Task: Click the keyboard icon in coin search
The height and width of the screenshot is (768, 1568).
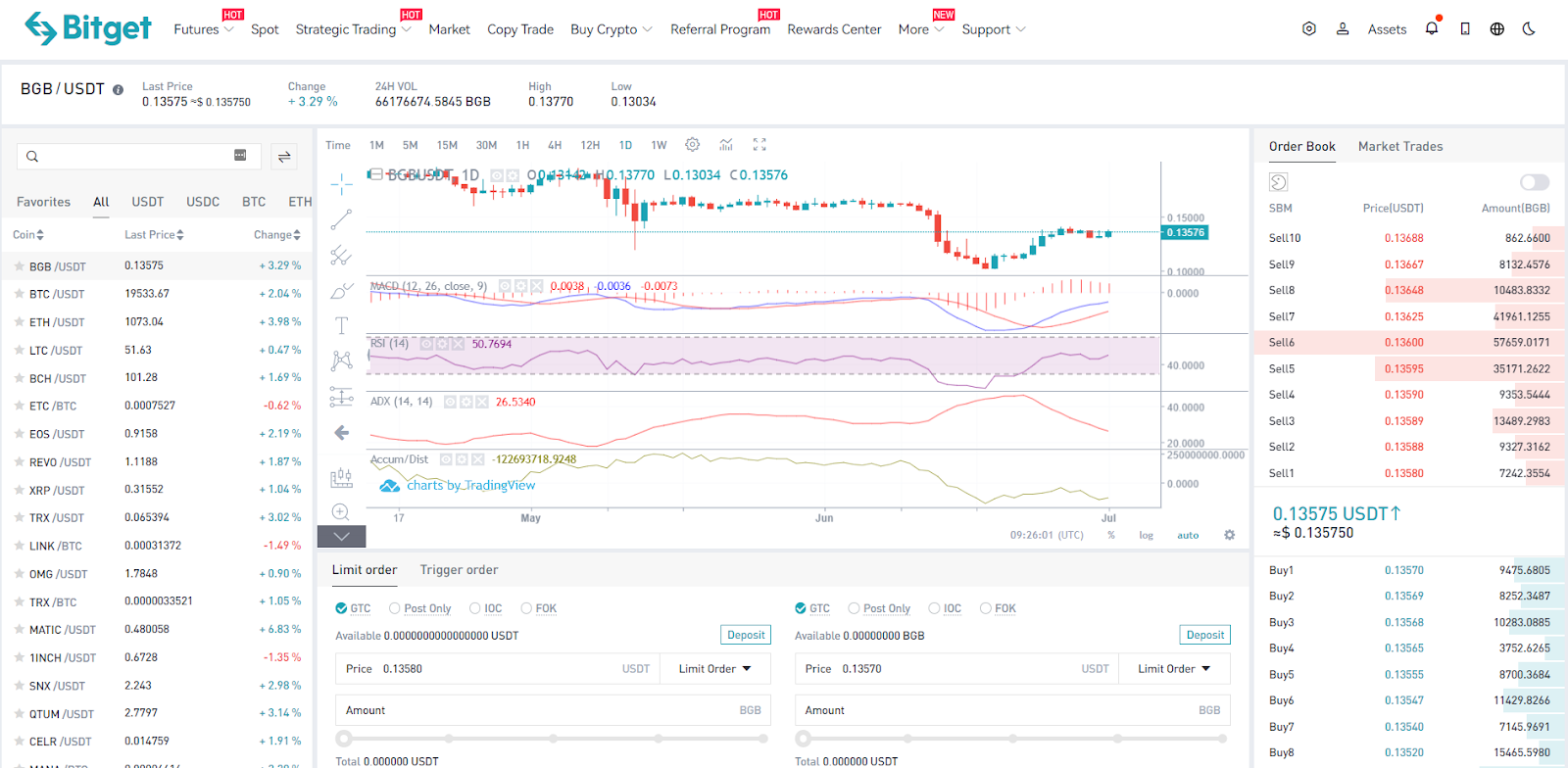Action: [x=240, y=156]
